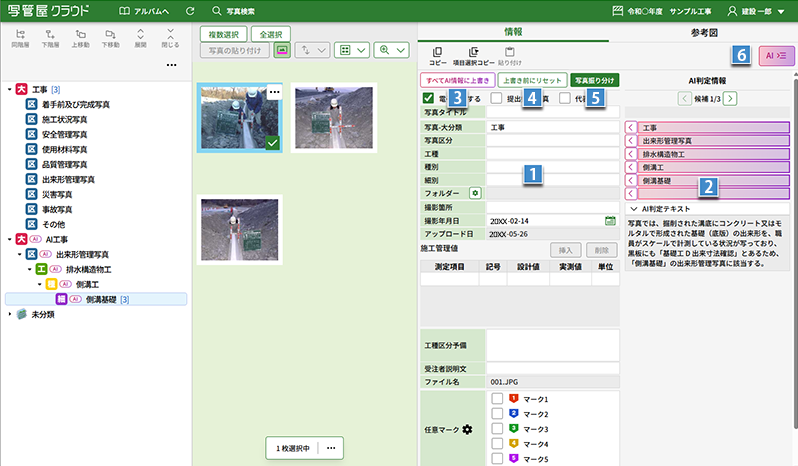Collapse the 工事 [3] tree node
Viewport: 798px width, 466px height.
coord(10,90)
